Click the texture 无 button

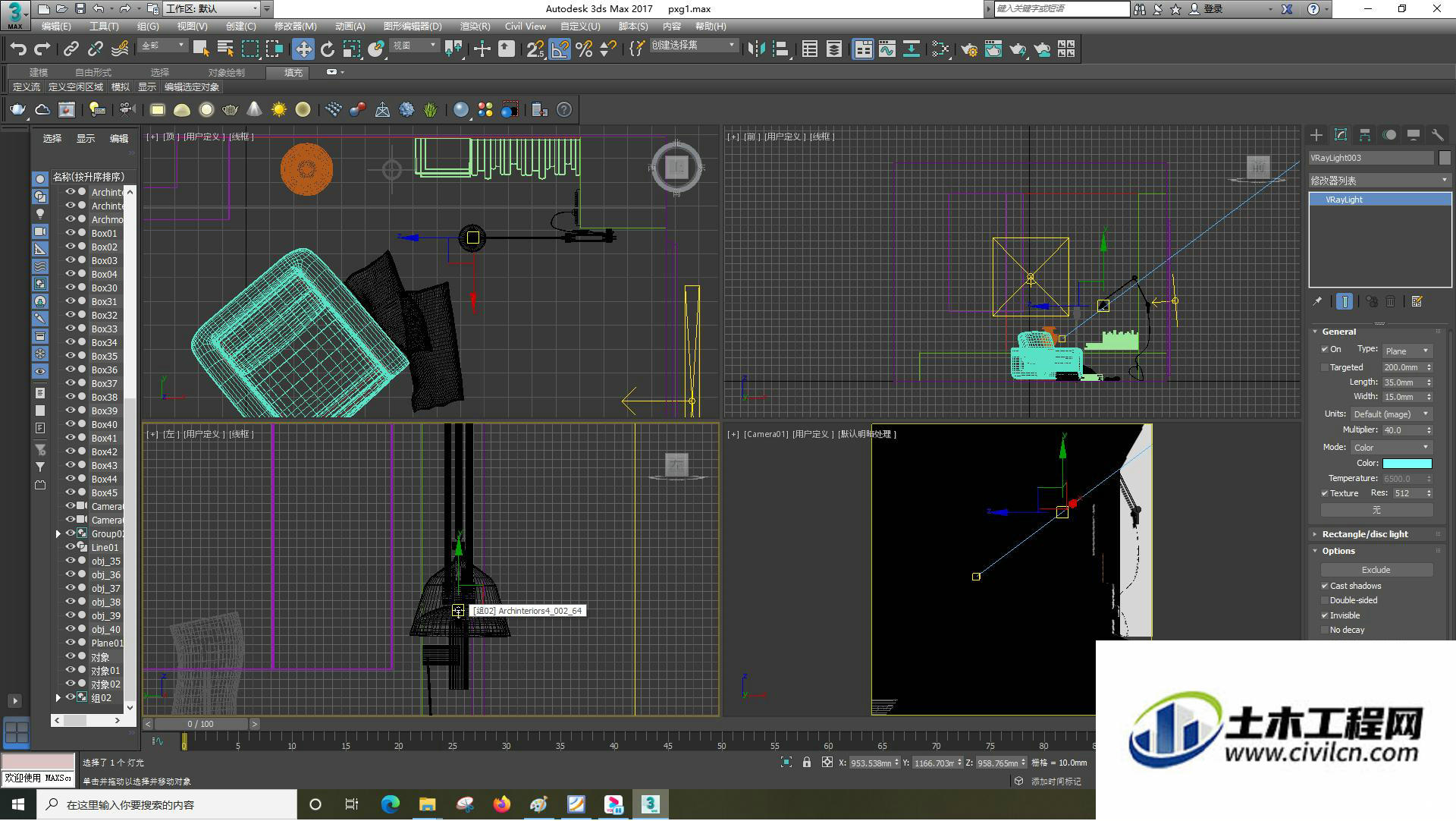pos(1376,511)
